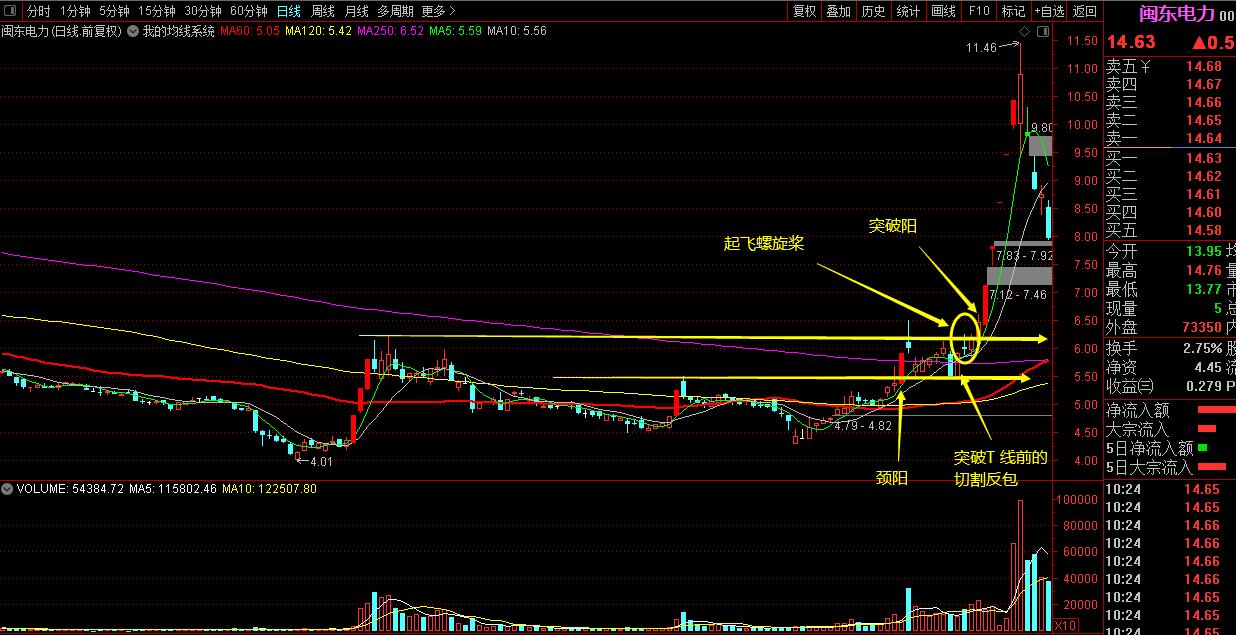Click the 11.46 high price label on the chart

pos(981,47)
